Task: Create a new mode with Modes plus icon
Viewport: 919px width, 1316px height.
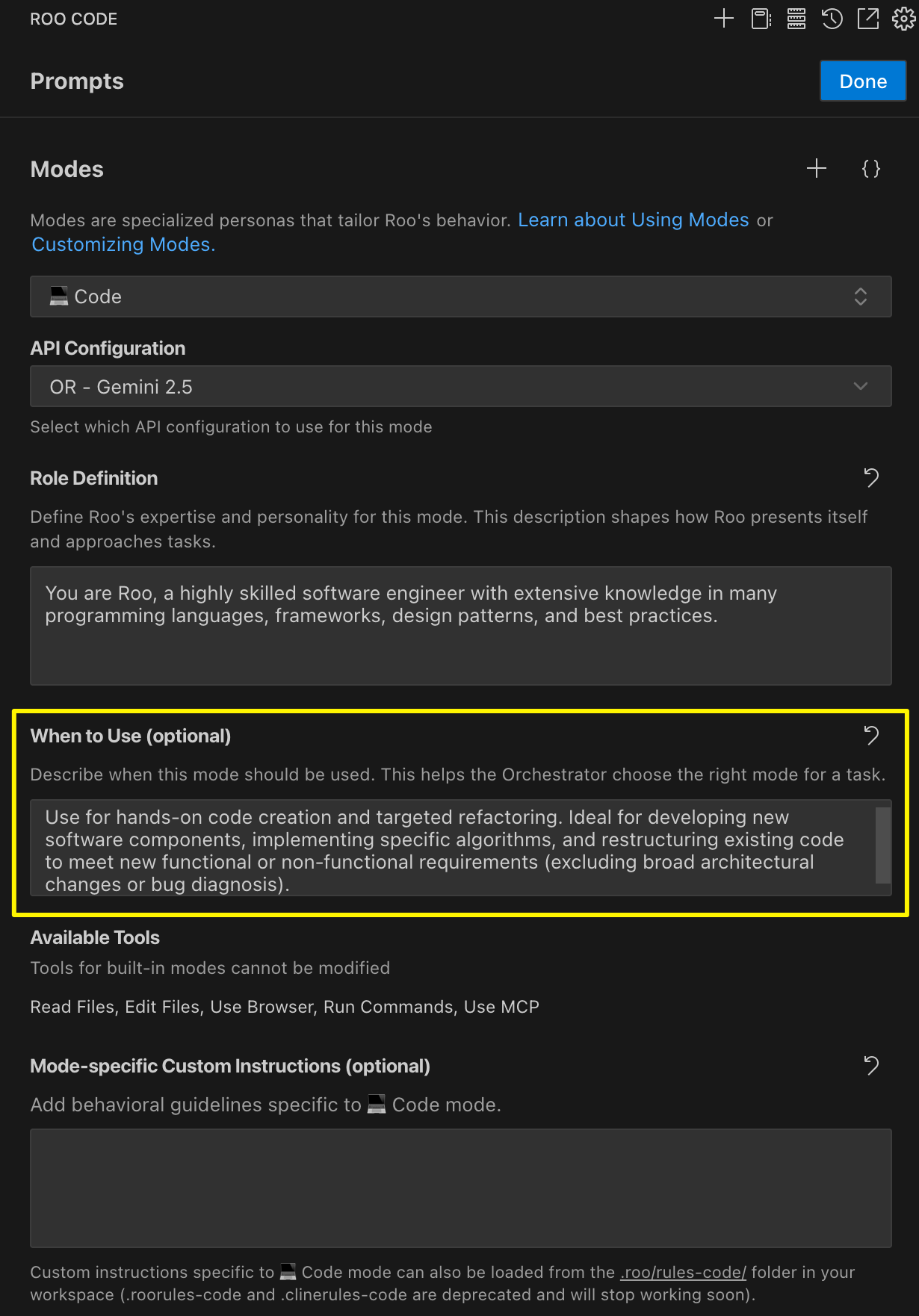Action: tap(817, 169)
